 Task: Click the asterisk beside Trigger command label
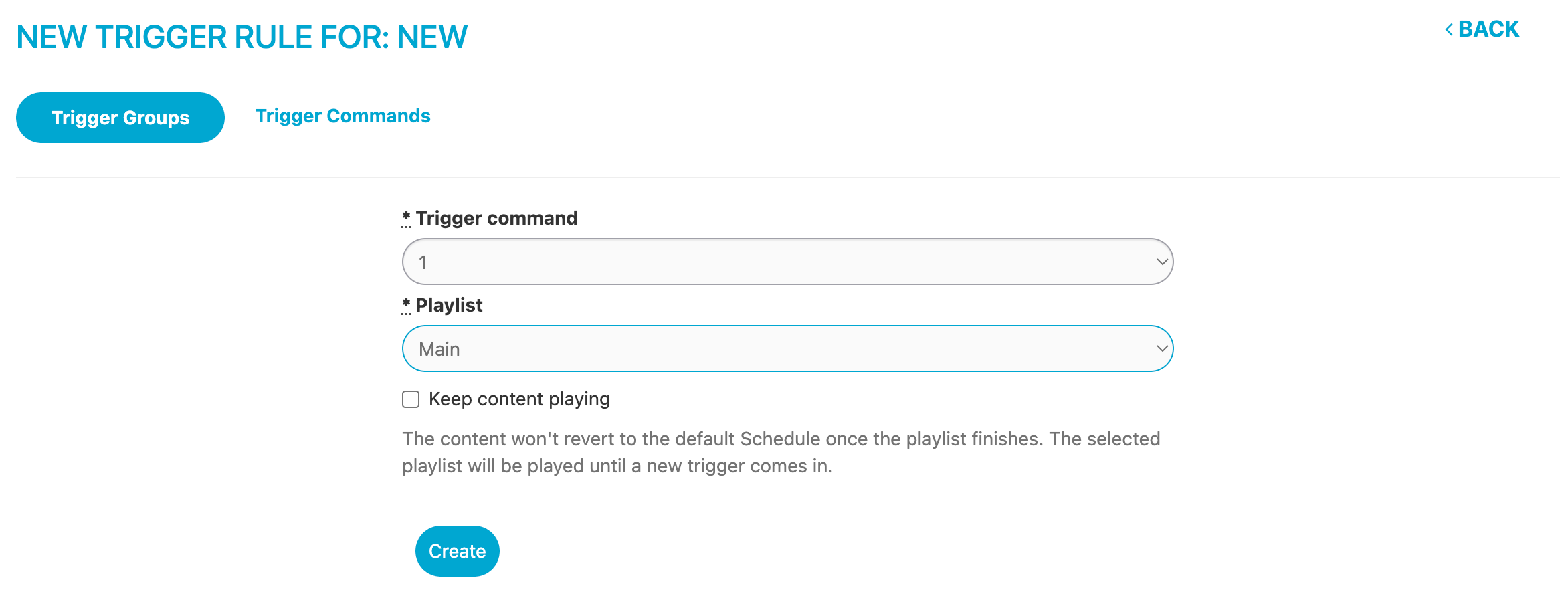pos(405,216)
